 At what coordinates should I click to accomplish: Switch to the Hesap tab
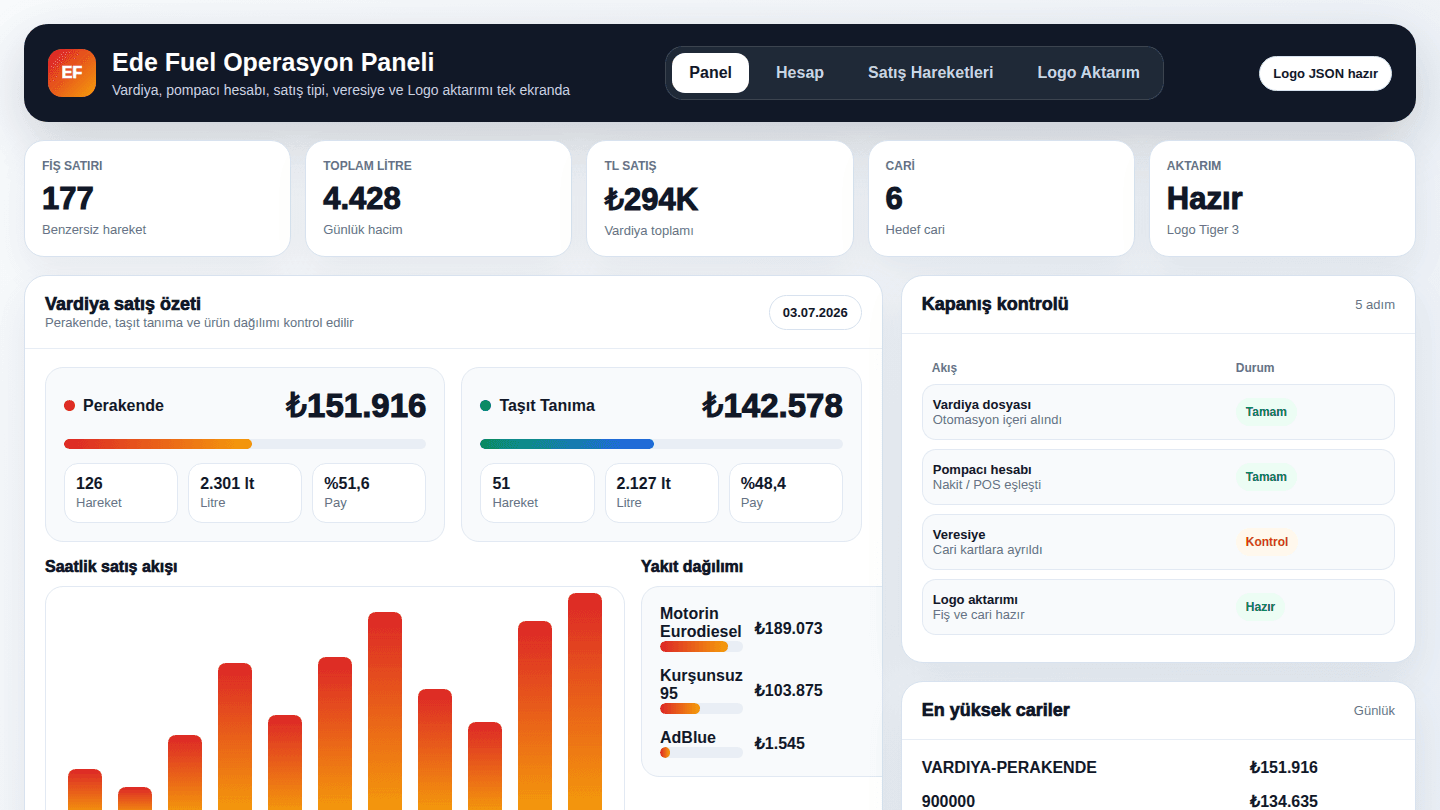tap(800, 73)
